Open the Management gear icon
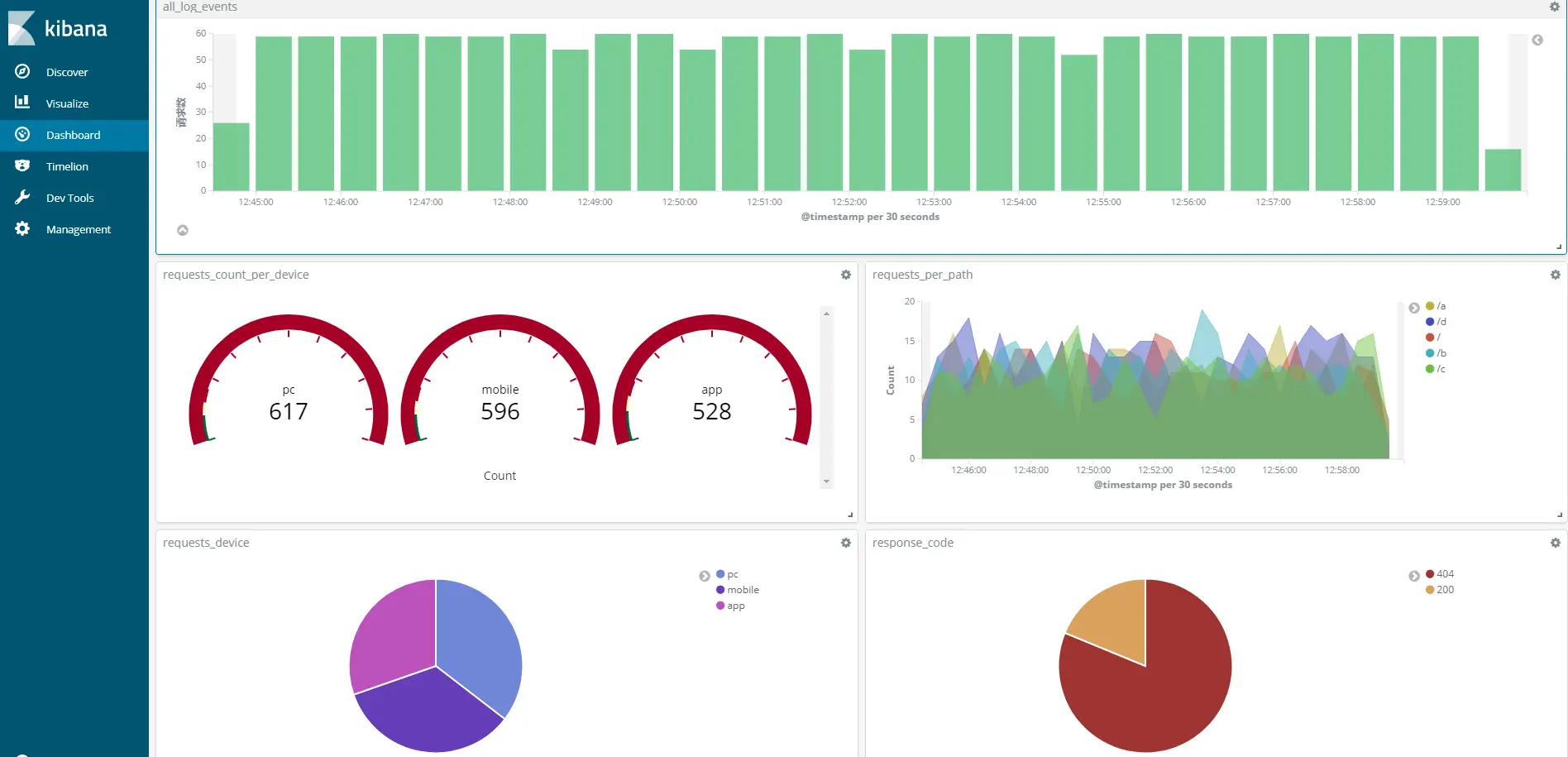 (x=22, y=228)
